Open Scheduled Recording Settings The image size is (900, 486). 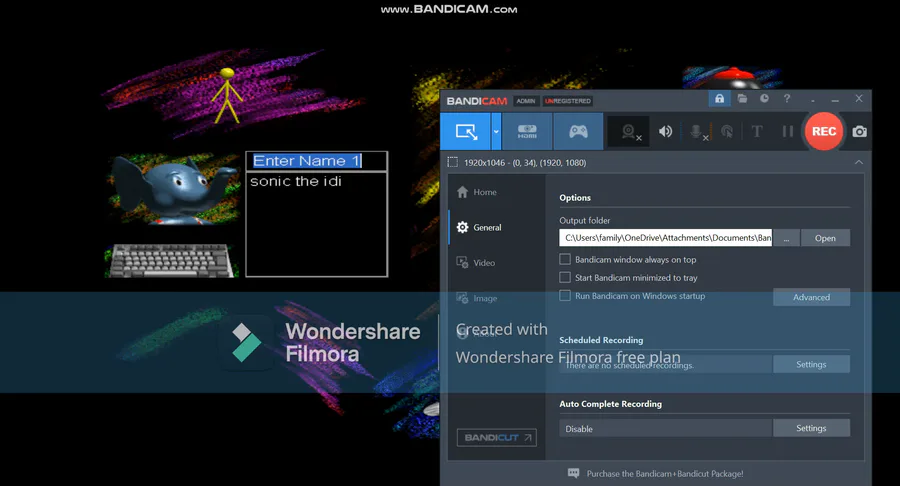[x=811, y=364]
